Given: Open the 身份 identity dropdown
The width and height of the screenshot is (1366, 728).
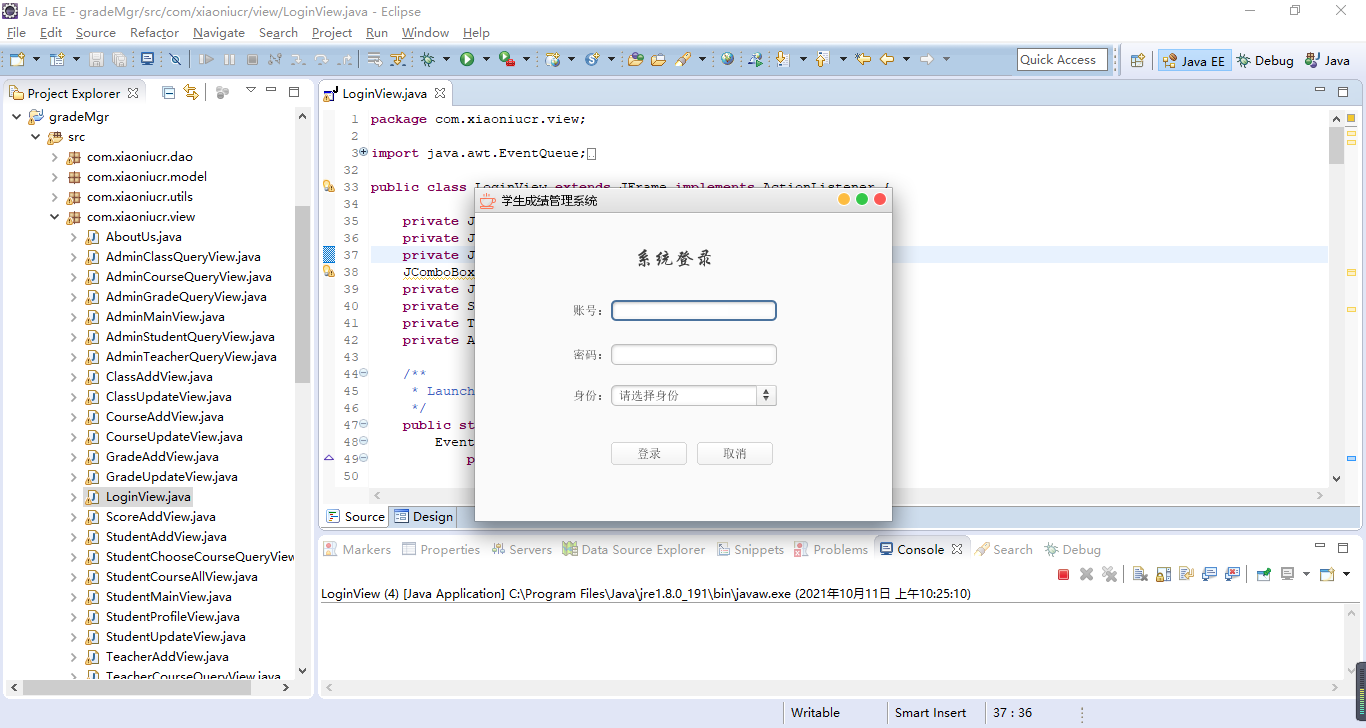Looking at the screenshot, I should click(x=766, y=396).
